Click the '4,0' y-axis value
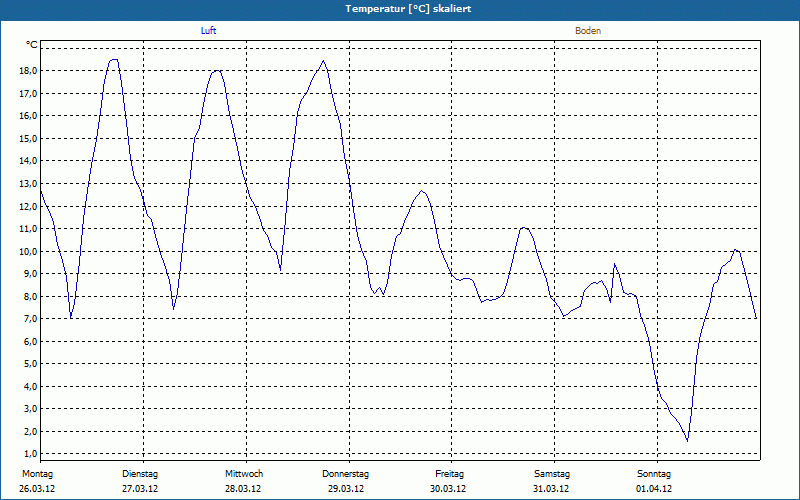The width and height of the screenshot is (800, 500). point(31,387)
